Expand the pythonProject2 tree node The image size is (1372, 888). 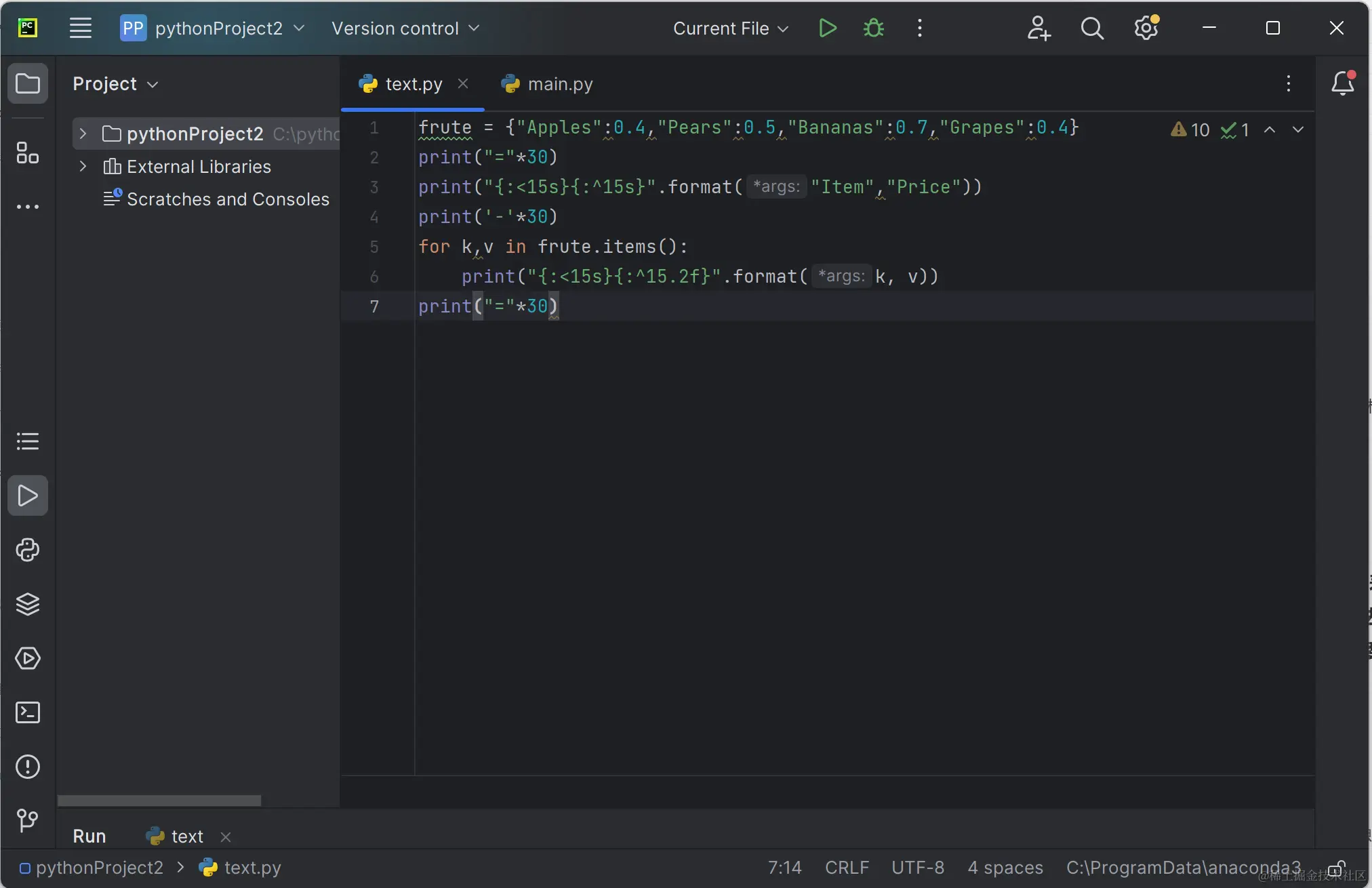(83, 134)
